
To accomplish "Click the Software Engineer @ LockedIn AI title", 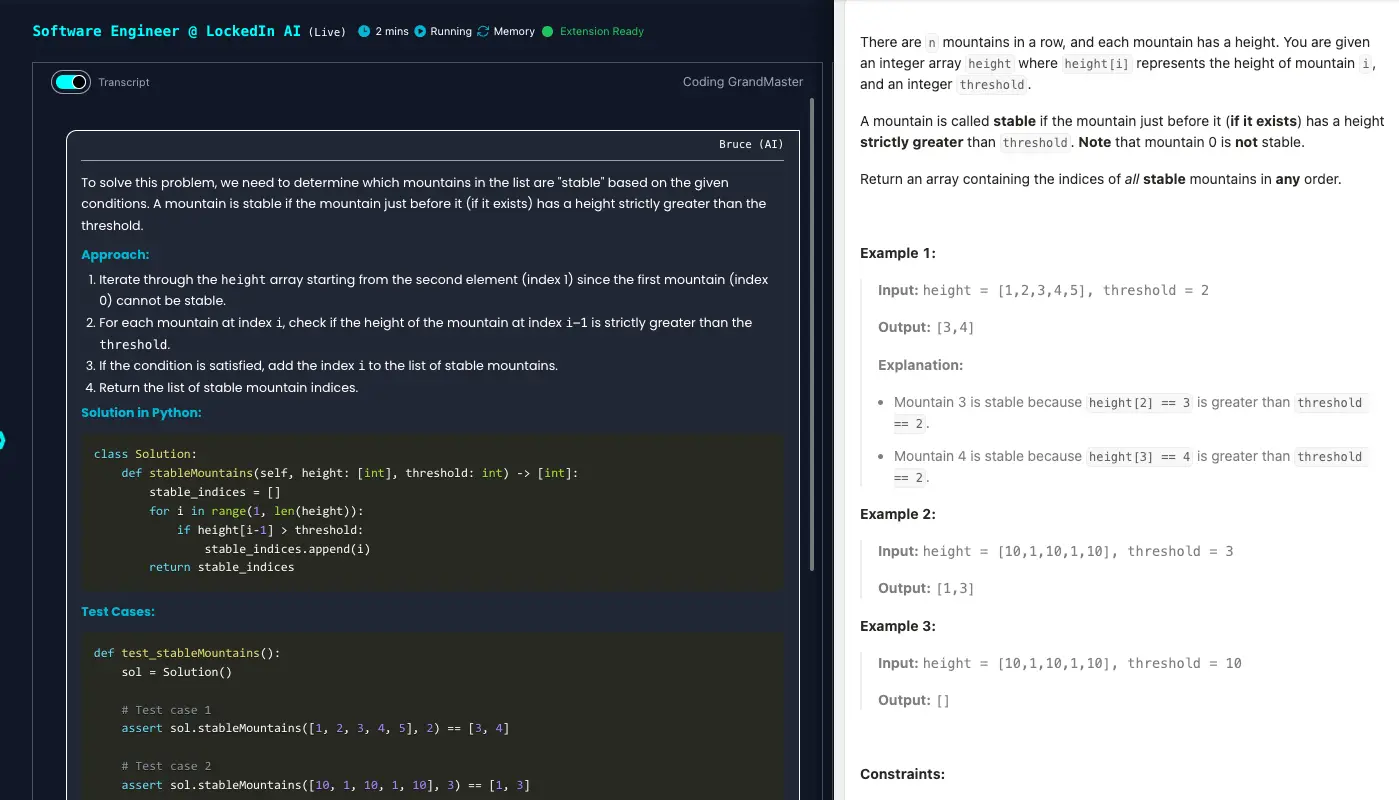I will (166, 31).
